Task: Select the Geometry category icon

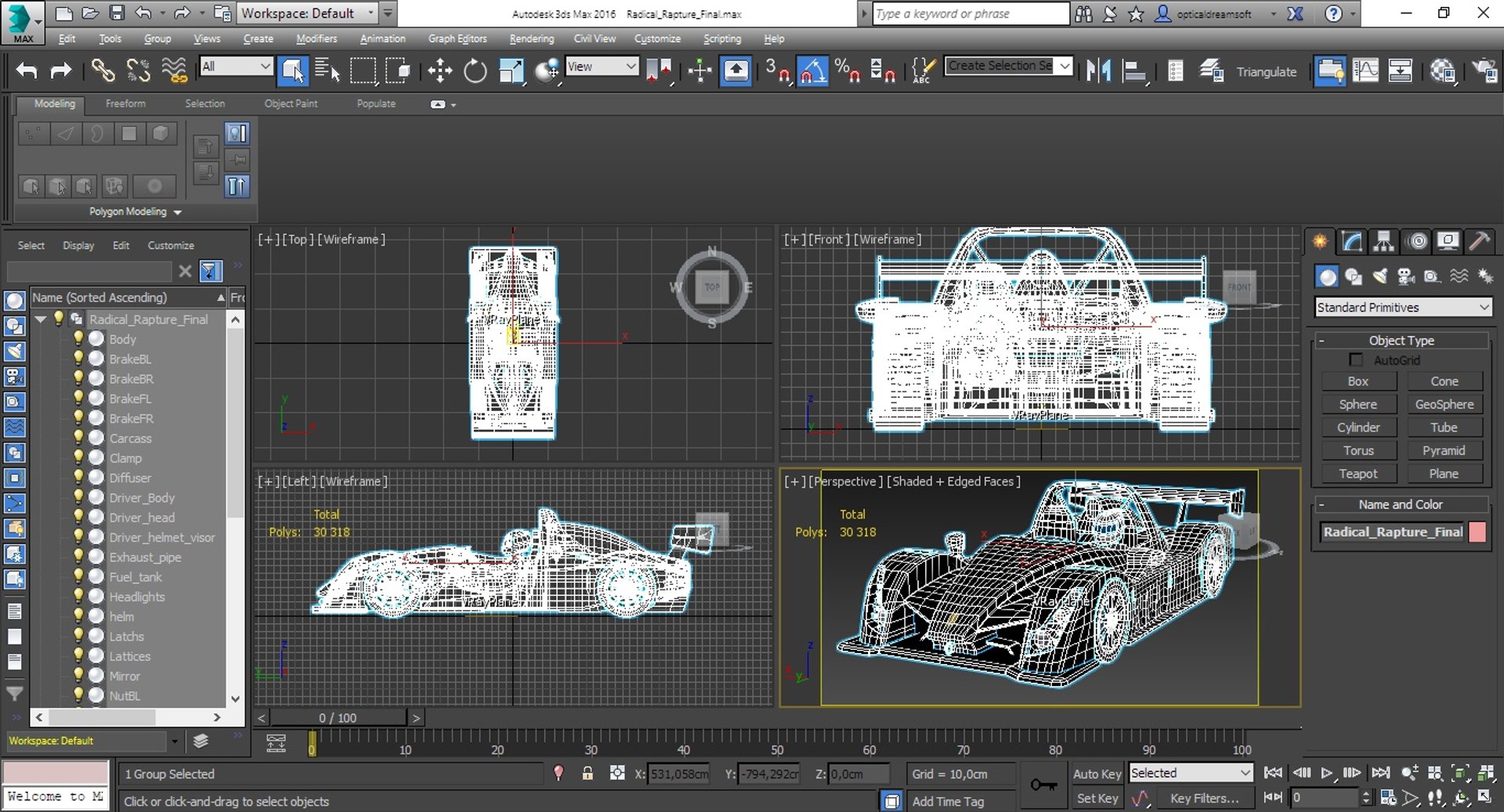Action: 1327,276
